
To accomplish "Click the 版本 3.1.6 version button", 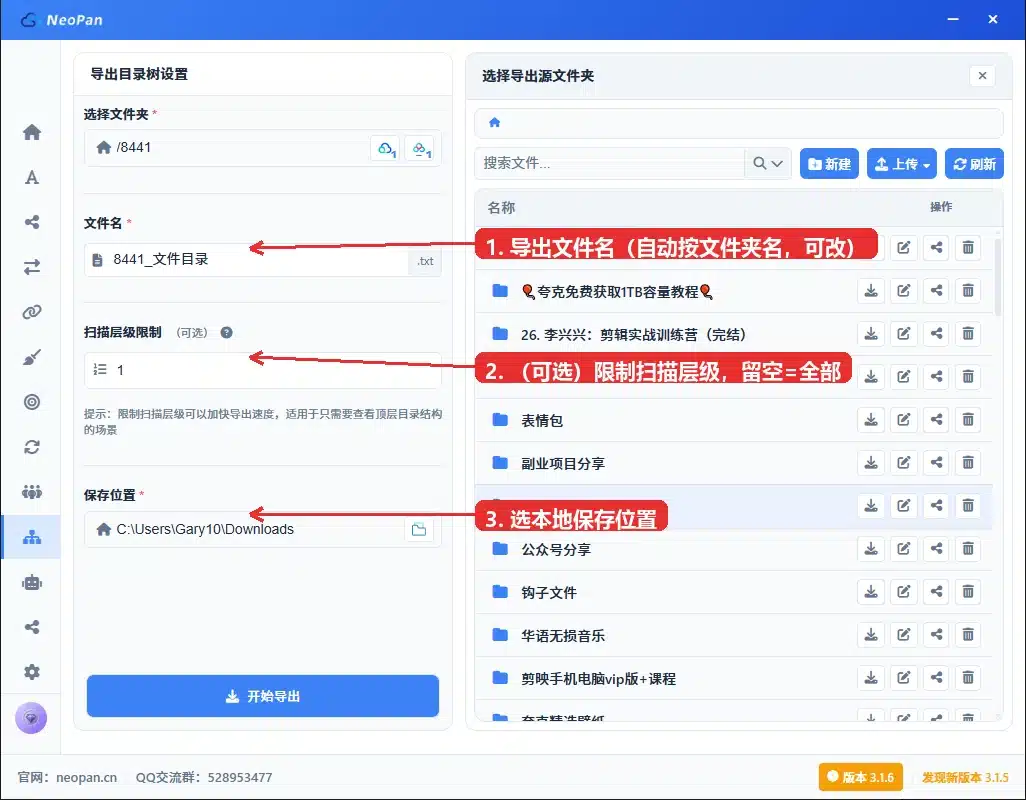I will (860, 777).
